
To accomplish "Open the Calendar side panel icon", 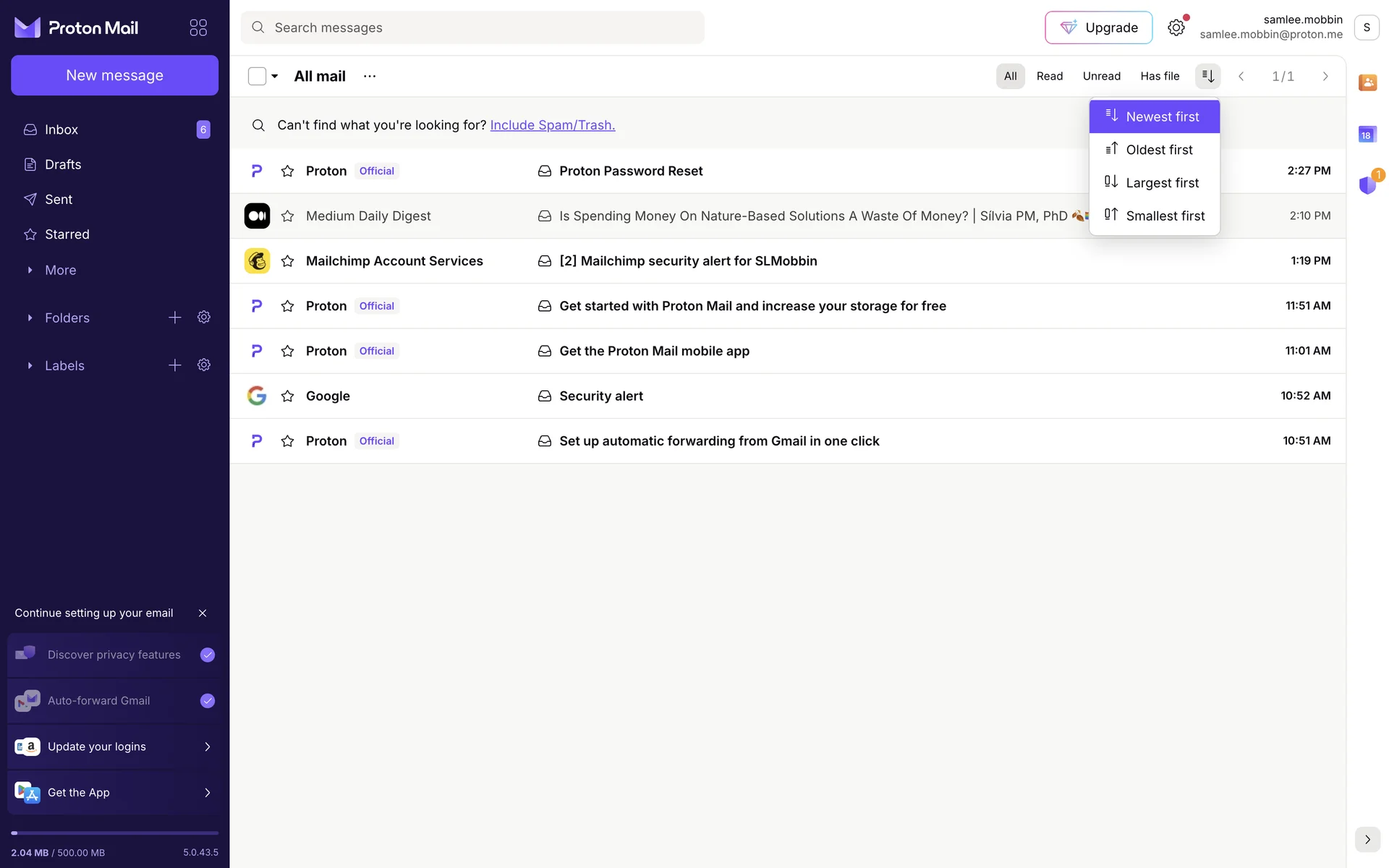I will point(1367,135).
